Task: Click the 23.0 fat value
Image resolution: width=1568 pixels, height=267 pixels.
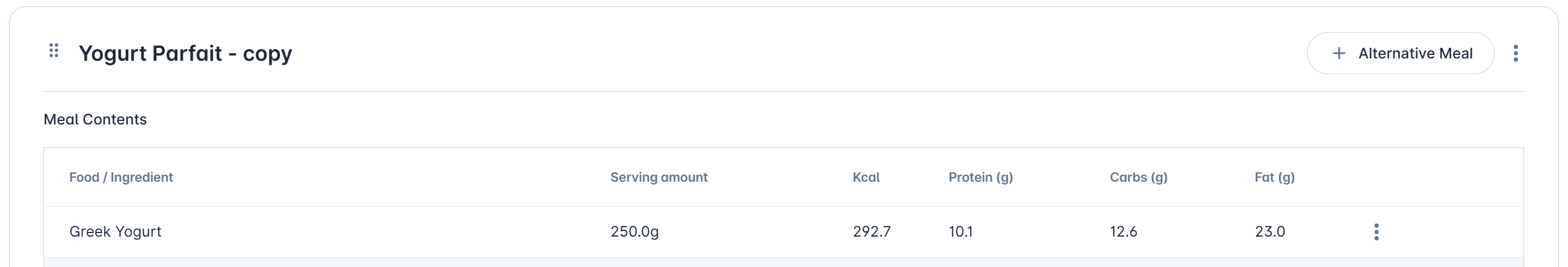Action: click(x=1269, y=232)
